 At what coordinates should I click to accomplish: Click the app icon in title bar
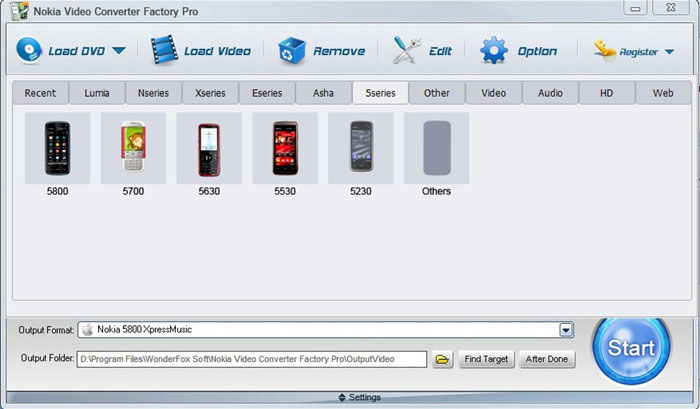(20, 11)
